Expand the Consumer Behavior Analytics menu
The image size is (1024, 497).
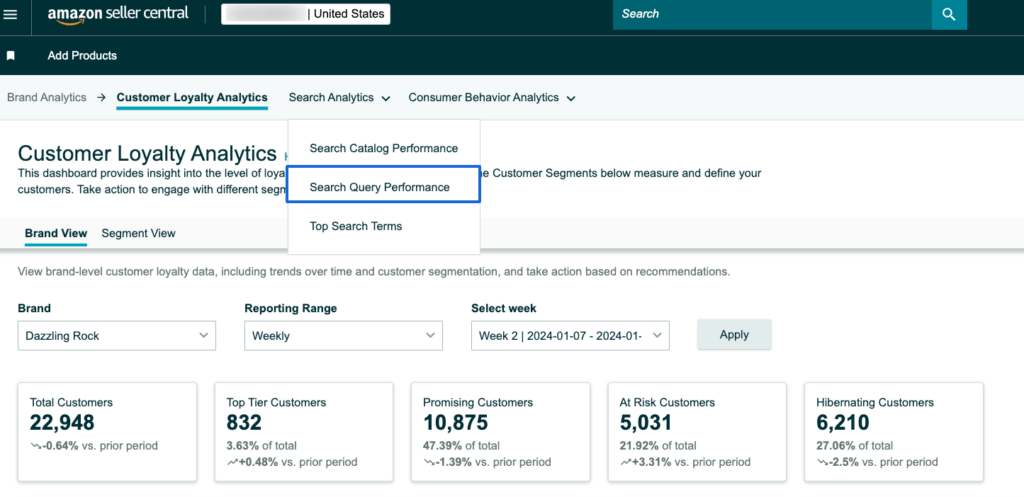pyautogui.click(x=492, y=97)
